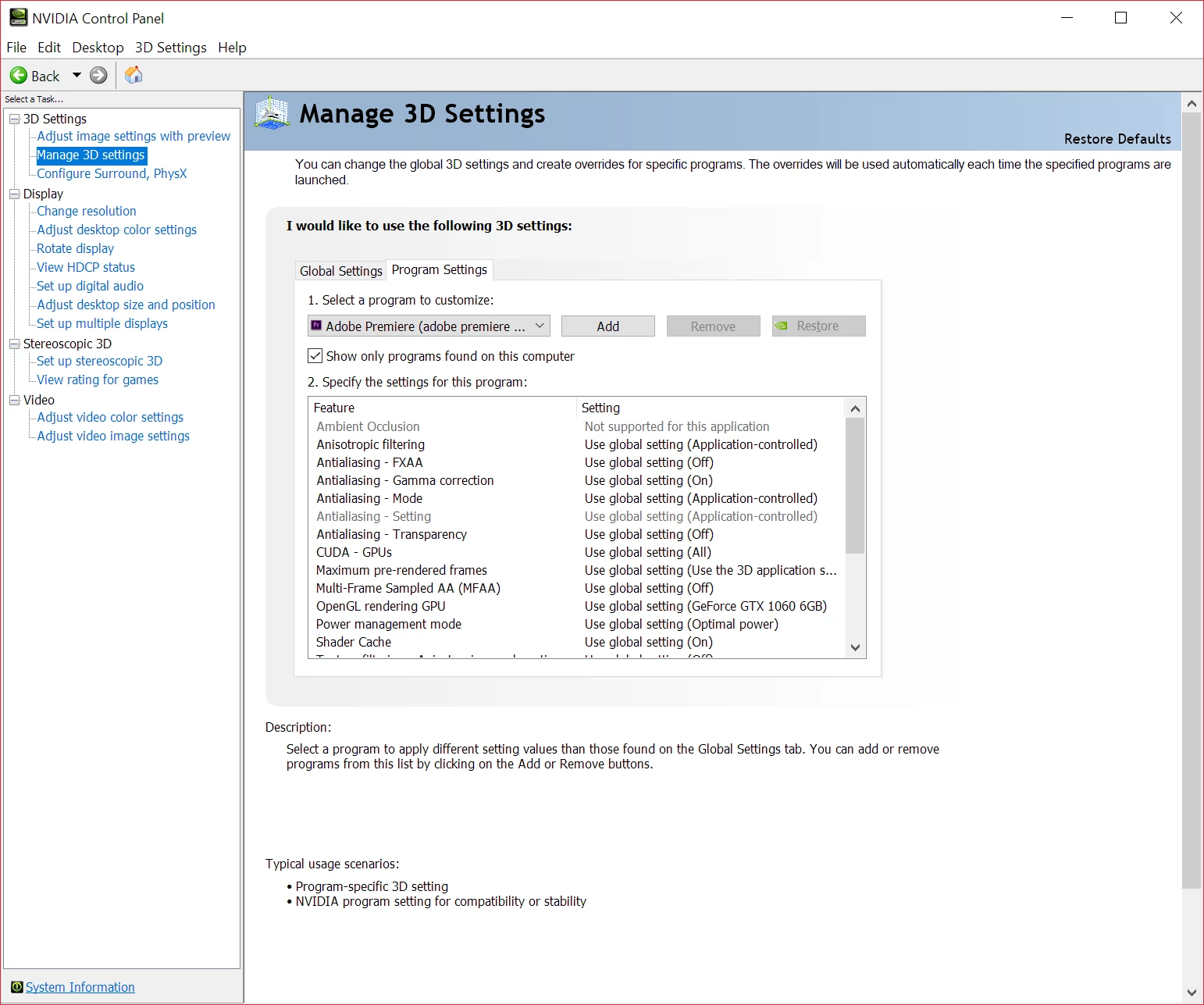Open Adjust desktop size and position
1204x1005 pixels.
(126, 305)
